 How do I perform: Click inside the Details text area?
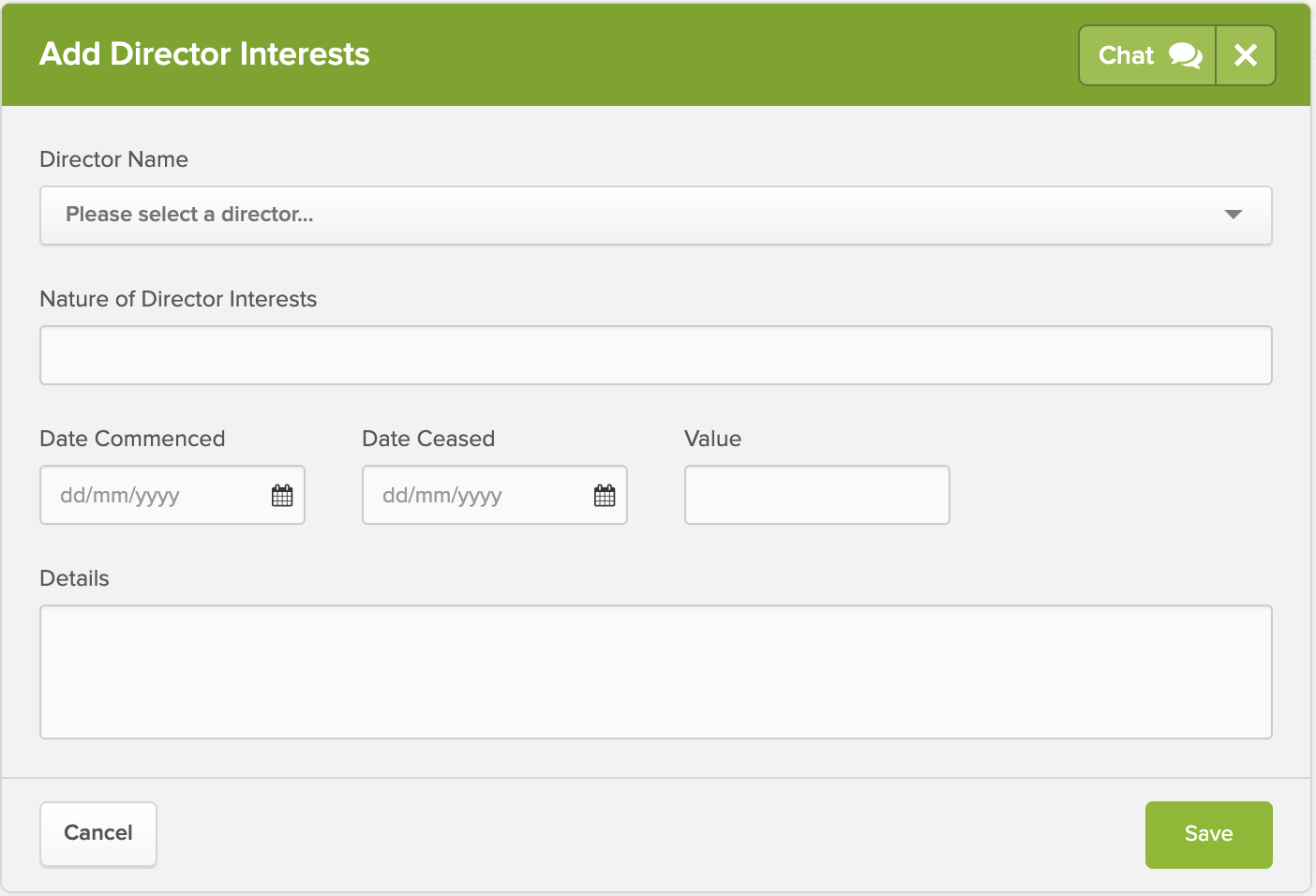656,672
